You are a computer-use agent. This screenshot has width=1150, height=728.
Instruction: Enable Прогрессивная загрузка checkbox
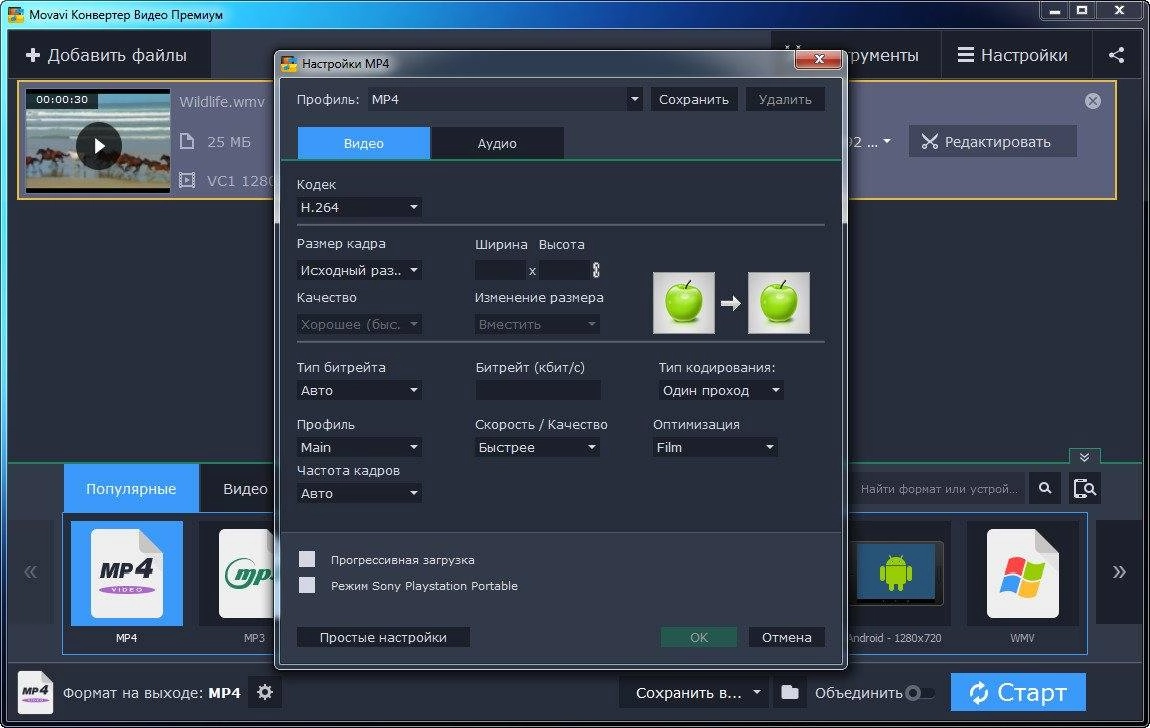[x=307, y=559]
